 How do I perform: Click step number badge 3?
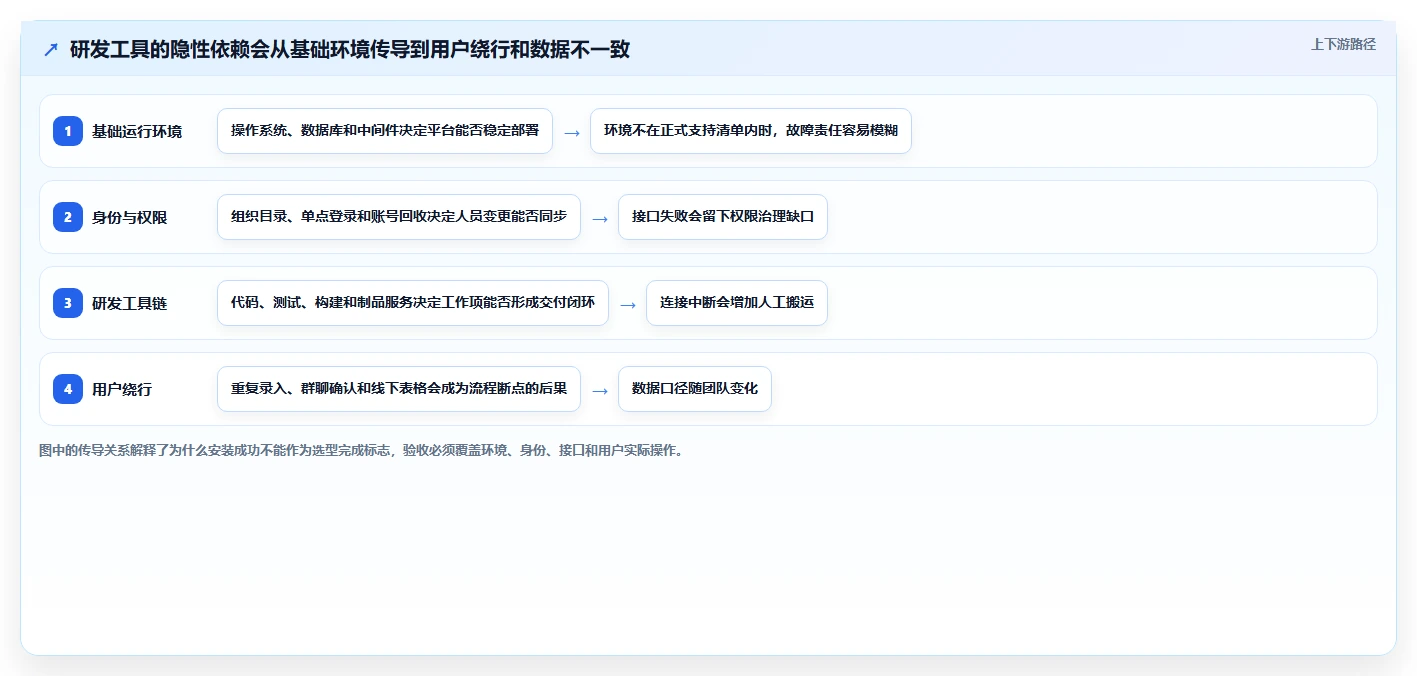(68, 303)
